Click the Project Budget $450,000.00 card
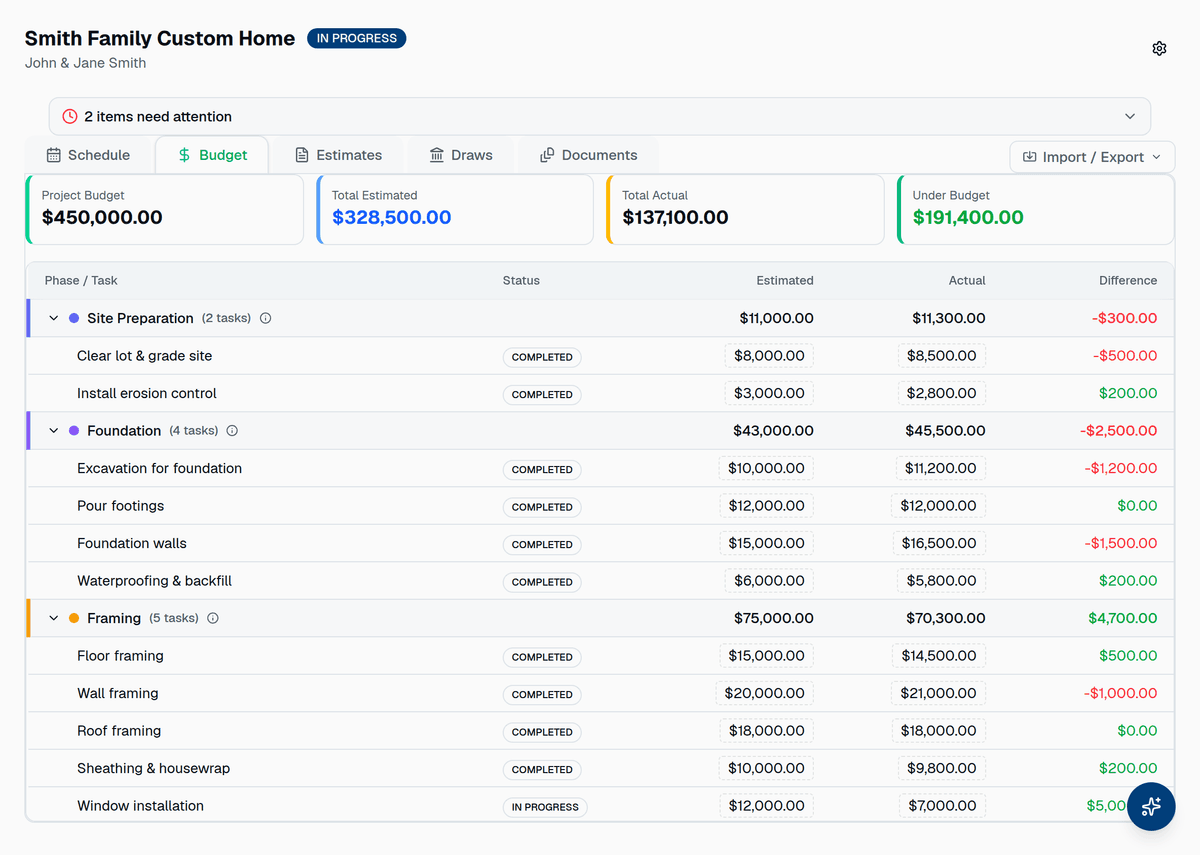1200x855 pixels. pyautogui.click(x=164, y=210)
